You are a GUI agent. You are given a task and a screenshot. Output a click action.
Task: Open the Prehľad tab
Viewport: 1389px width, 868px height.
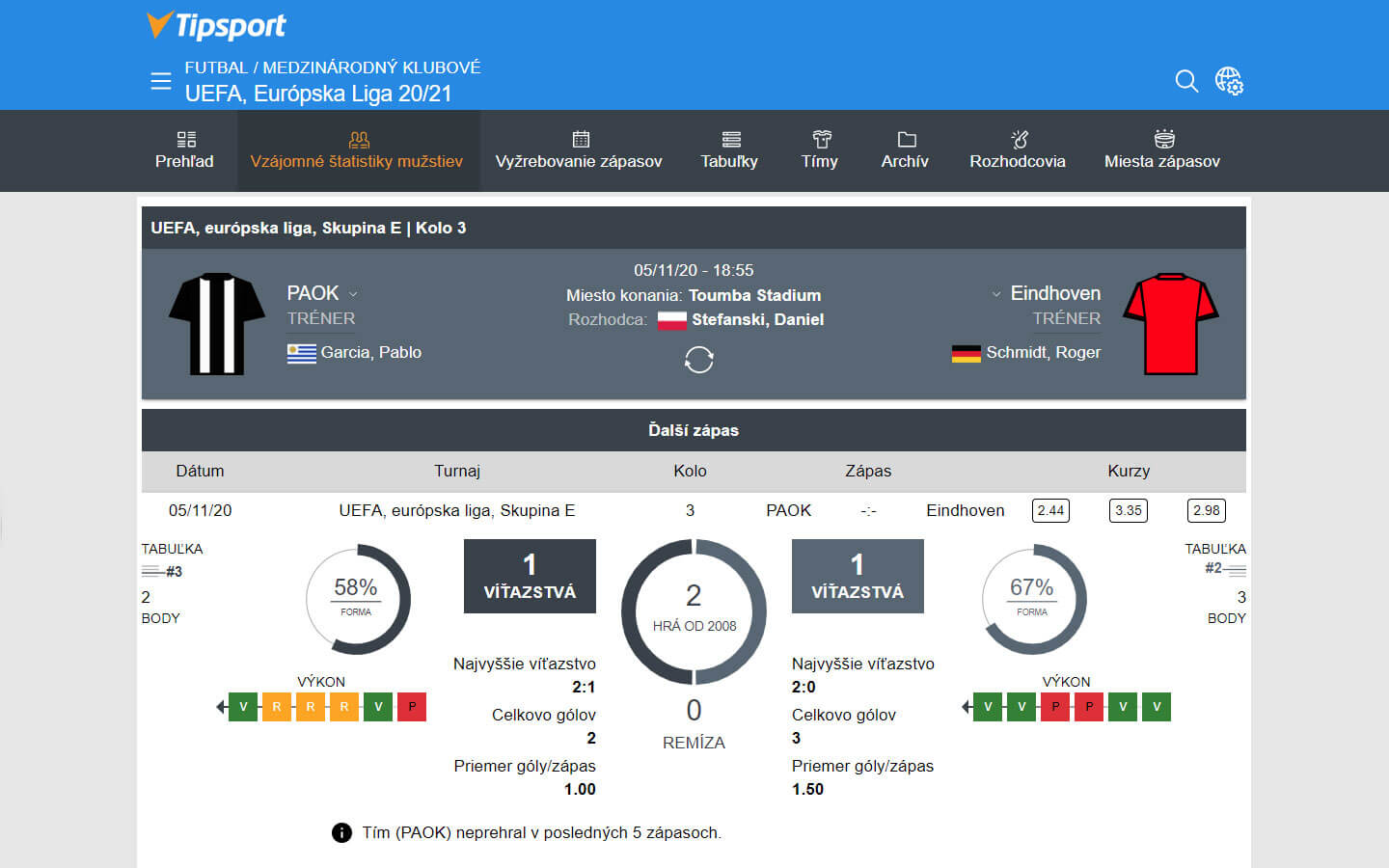[185, 150]
